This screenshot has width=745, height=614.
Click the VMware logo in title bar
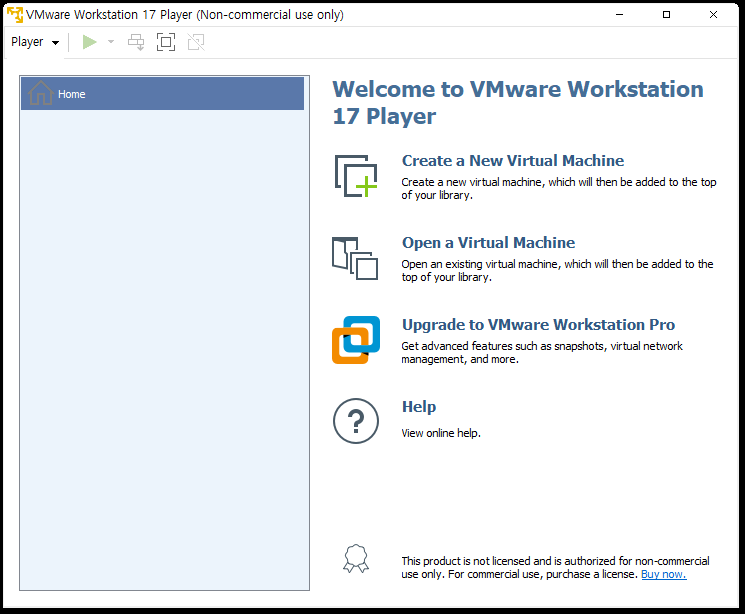tap(15, 15)
